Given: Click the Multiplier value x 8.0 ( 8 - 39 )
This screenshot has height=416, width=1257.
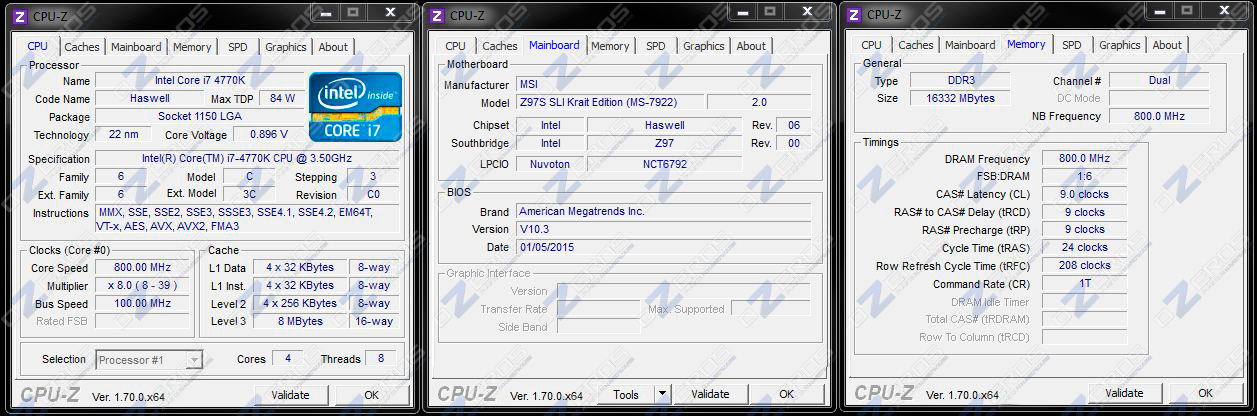Looking at the screenshot, I should [x=142, y=286].
